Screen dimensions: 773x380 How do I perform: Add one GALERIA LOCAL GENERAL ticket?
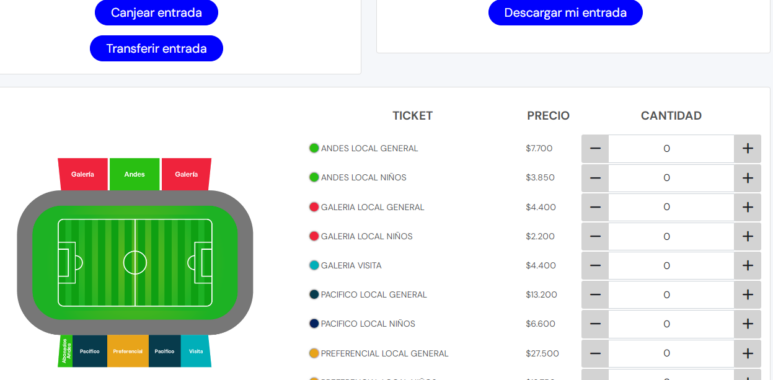[x=747, y=207]
